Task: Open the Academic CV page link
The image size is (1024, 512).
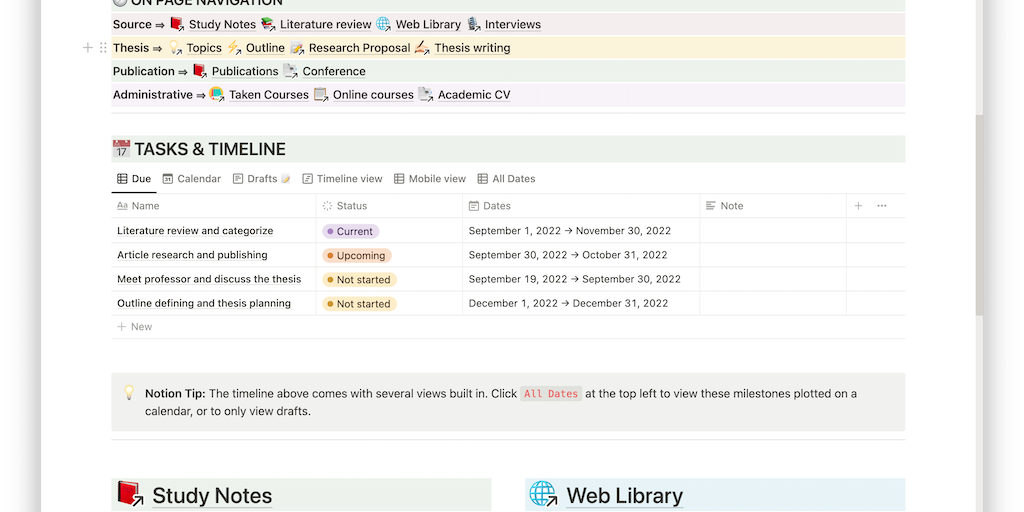Action: [x=473, y=95]
